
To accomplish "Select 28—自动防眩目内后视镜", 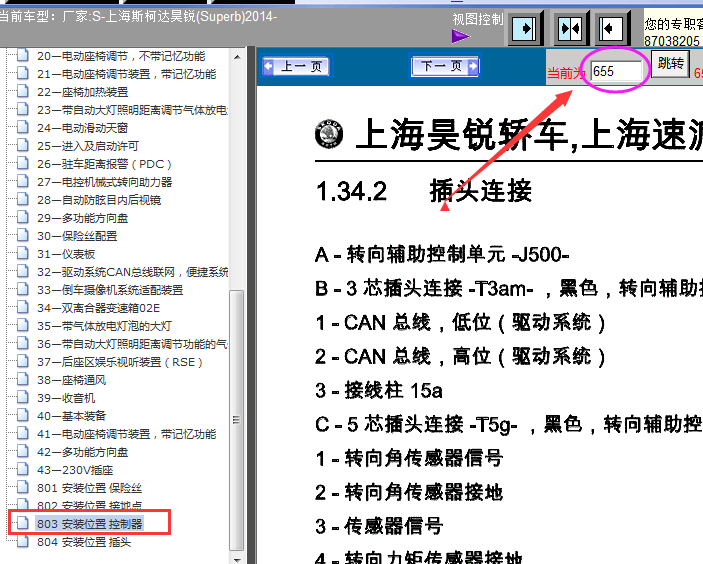I will tap(99, 200).
